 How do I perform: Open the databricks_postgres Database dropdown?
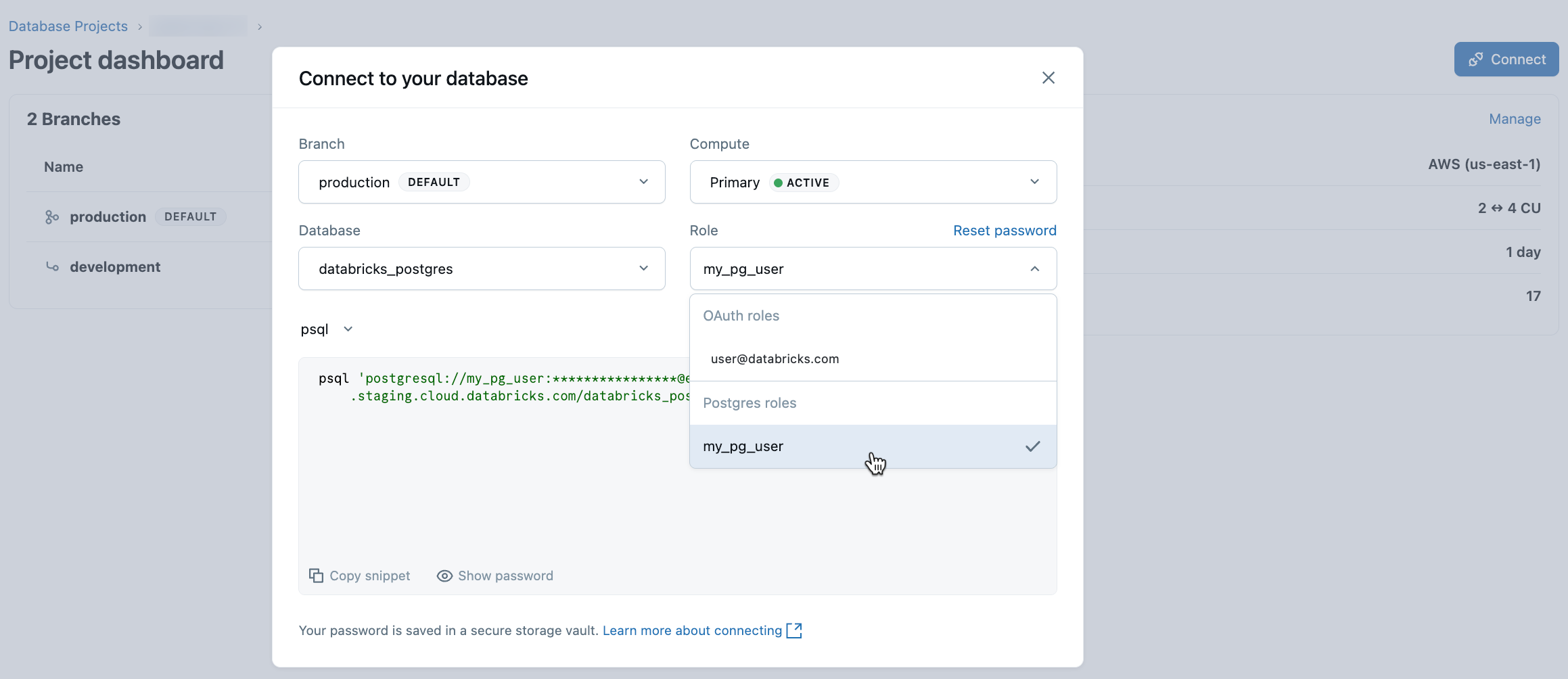481,268
